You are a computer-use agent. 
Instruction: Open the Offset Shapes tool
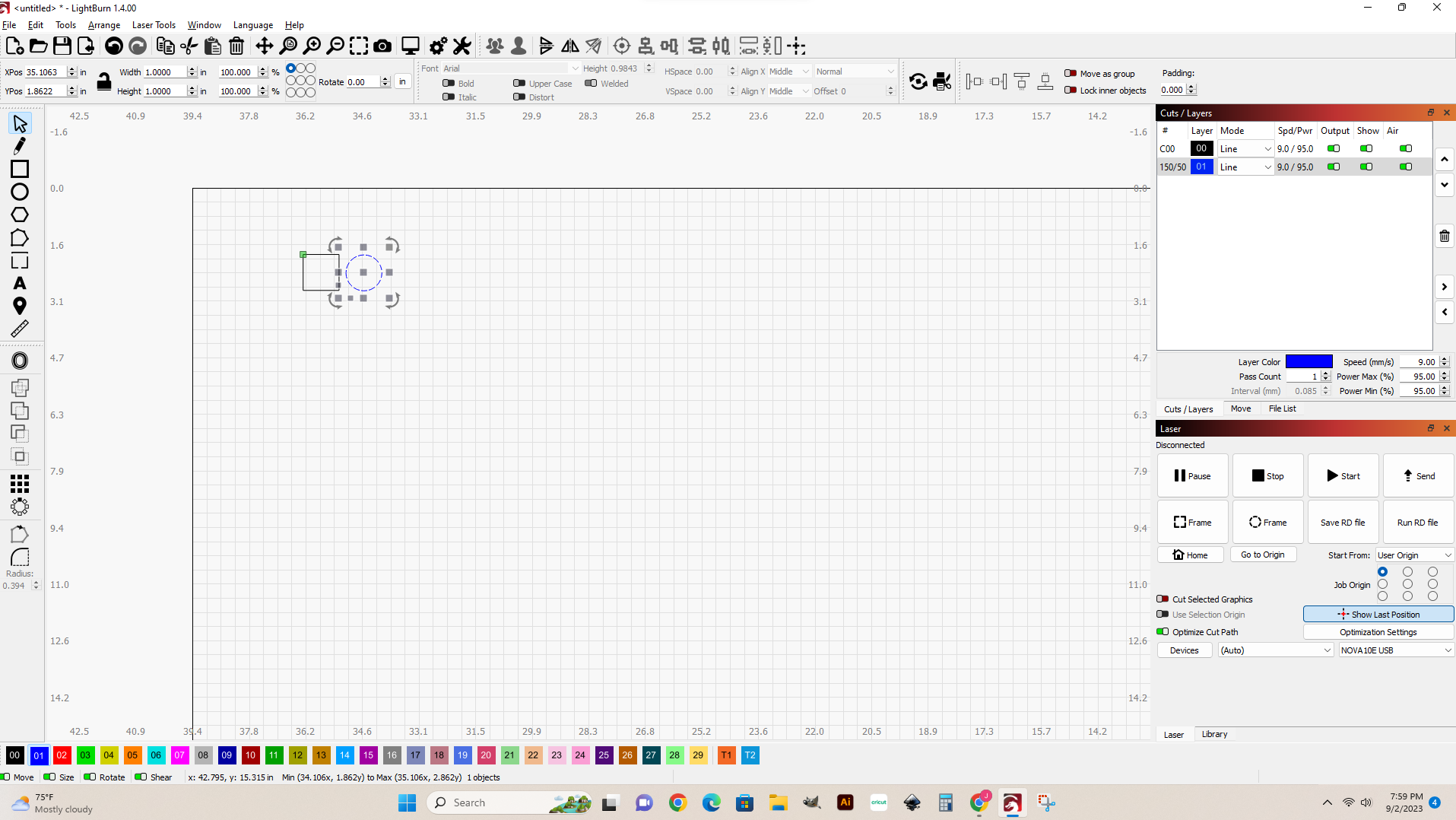coord(20,361)
